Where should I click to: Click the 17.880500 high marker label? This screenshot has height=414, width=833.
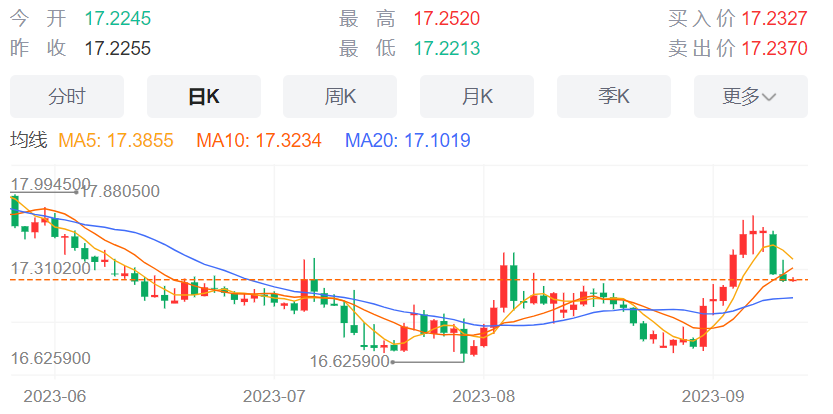(x=120, y=191)
